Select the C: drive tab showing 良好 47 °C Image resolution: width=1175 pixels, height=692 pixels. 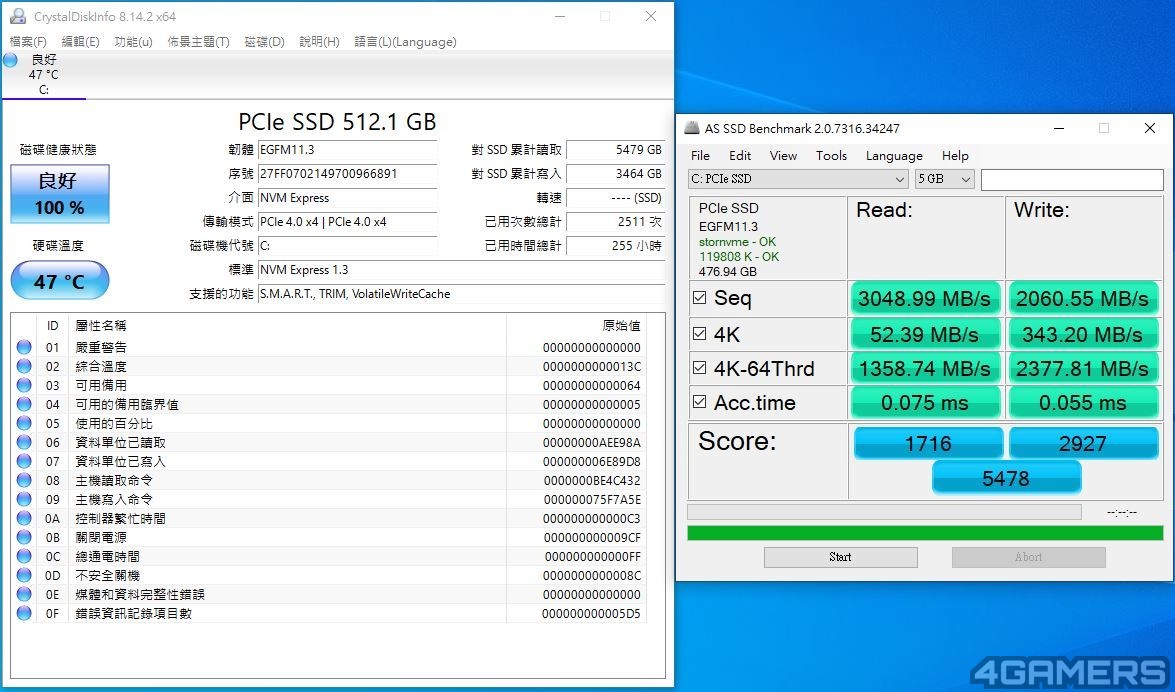click(43, 74)
